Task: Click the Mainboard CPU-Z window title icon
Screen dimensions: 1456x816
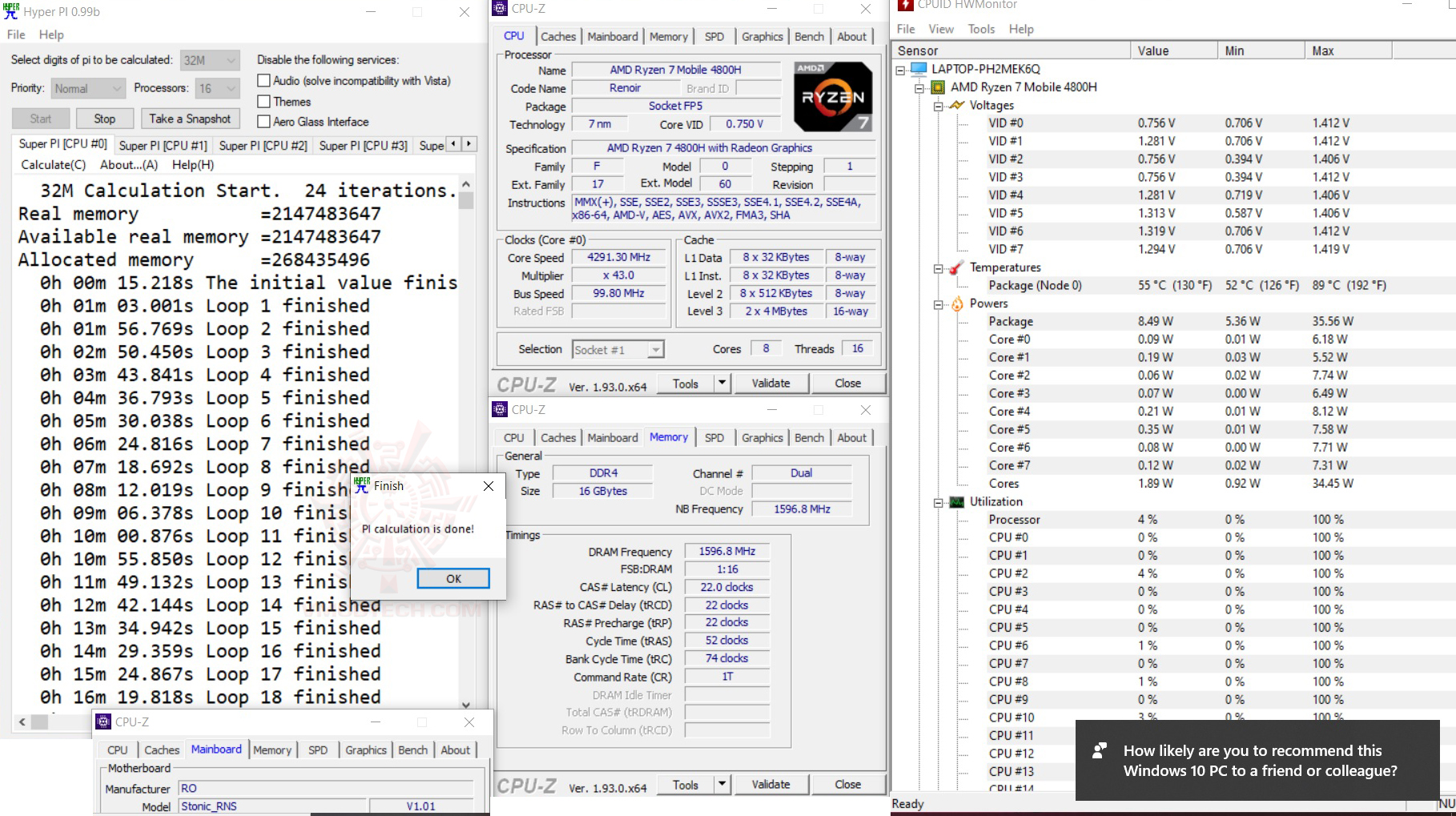Action: pos(103,722)
